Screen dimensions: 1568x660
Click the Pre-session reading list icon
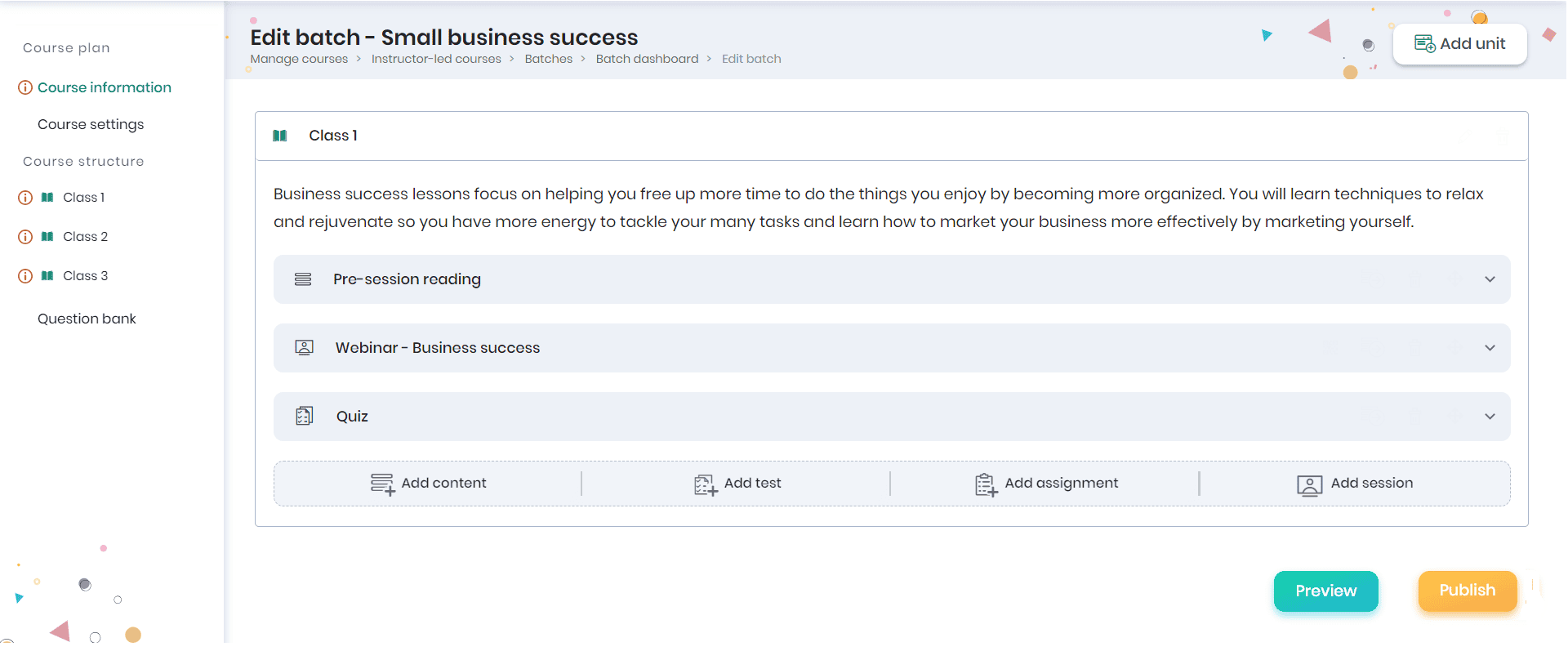click(x=303, y=279)
